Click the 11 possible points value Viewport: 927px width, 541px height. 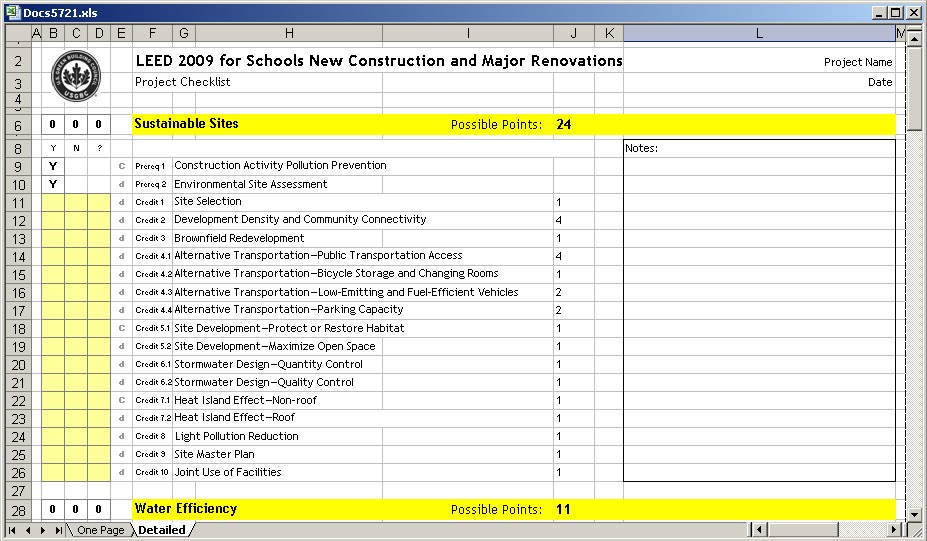[x=563, y=509]
